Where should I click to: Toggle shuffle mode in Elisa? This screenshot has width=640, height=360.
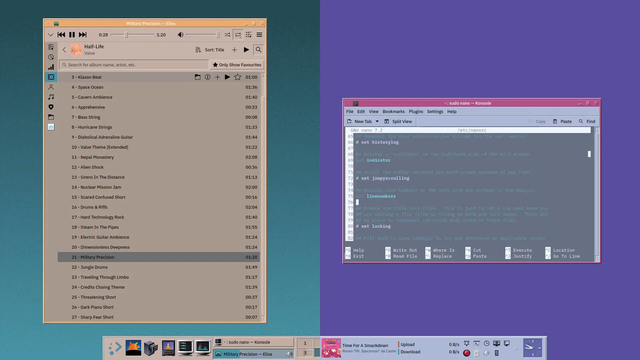227,35
